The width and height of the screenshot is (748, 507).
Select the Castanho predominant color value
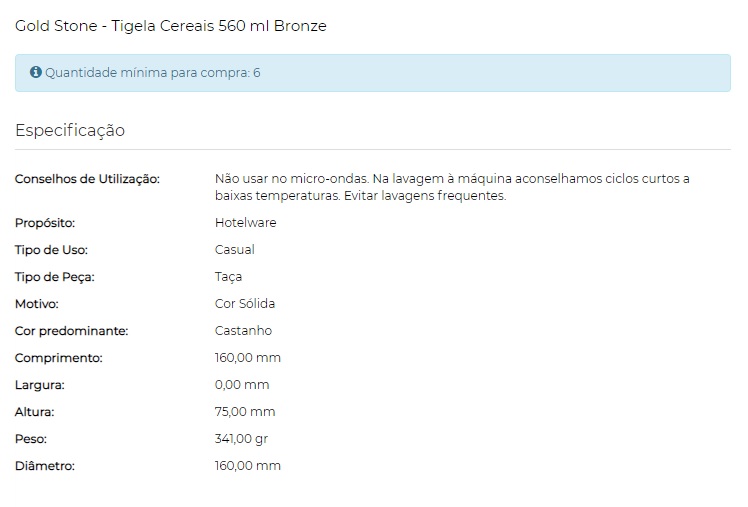pyautogui.click(x=243, y=331)
